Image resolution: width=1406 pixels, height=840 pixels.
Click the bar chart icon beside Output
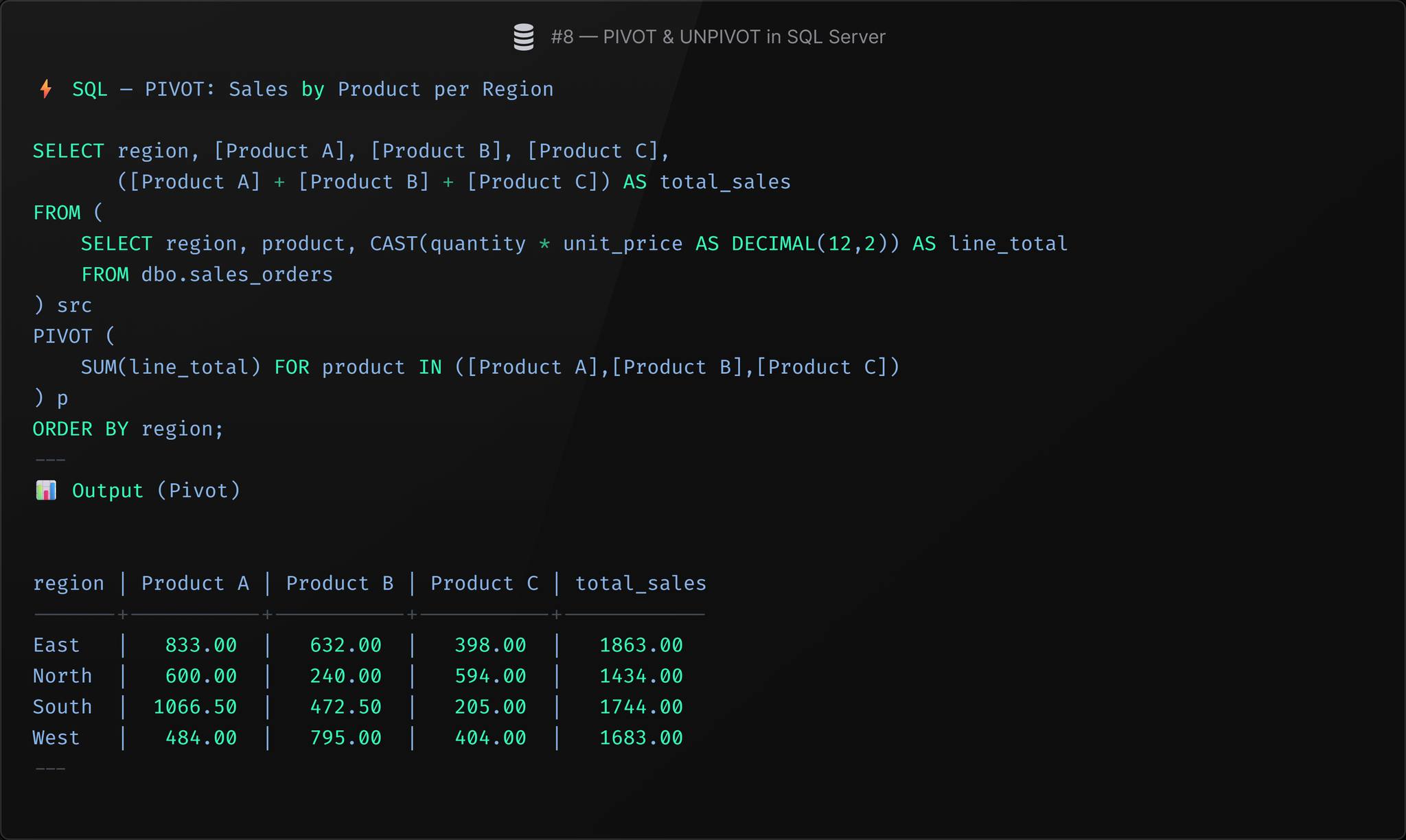[x=46, y=491]
